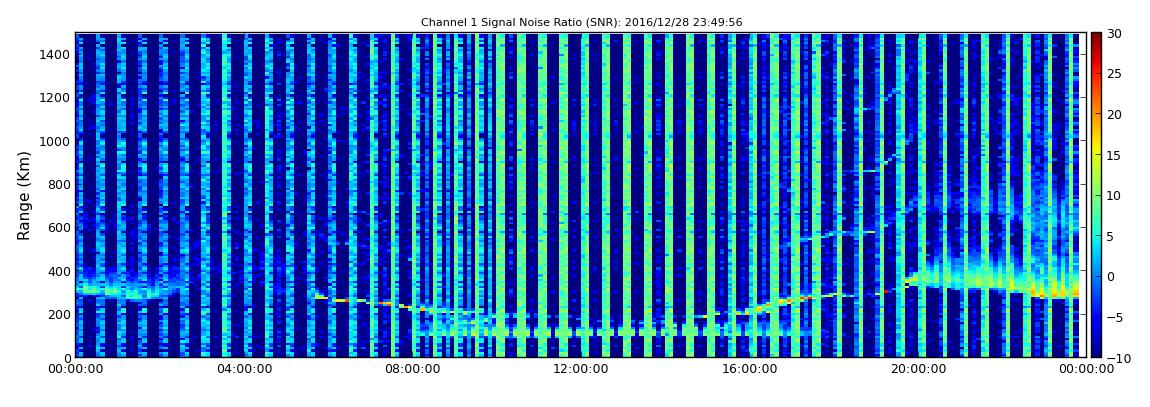This screenshot has height=407, width=1150.
Task: Click the colorbar value 25
Action: coord(1115,73)
